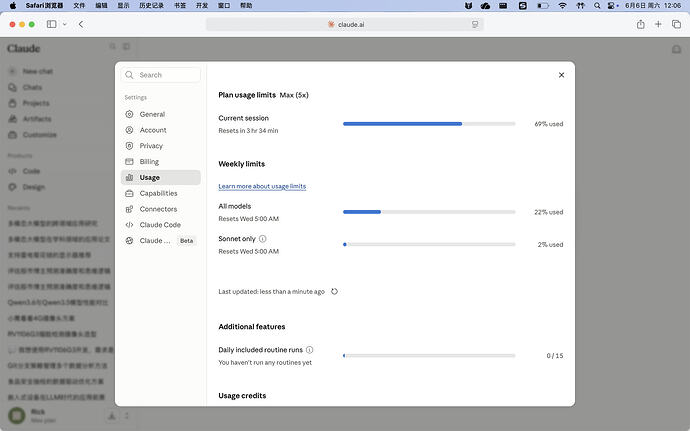Viewport: 690px width, 431px height.
Task: Open the Claude Code settings section
Action: click(x=161, y=225)
